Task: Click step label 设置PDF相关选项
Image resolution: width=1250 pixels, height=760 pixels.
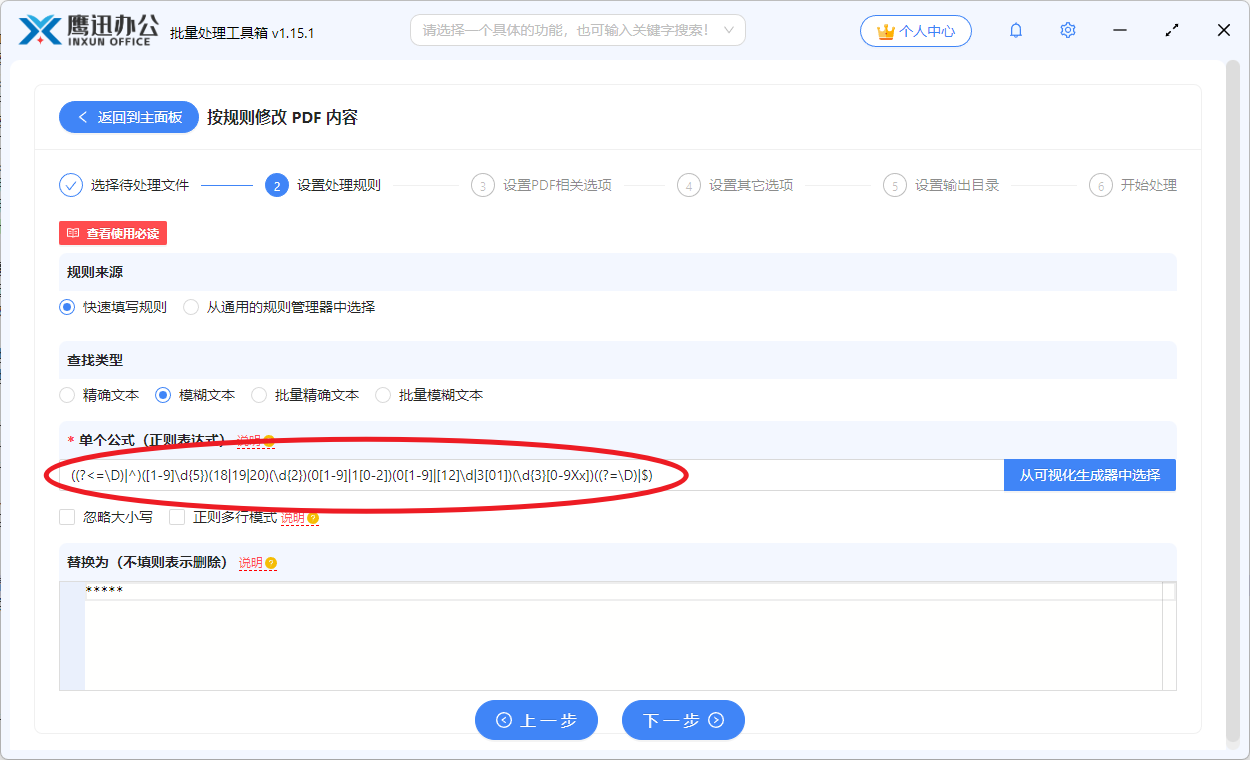Action: pyautogui.click(x=557, y=185)
